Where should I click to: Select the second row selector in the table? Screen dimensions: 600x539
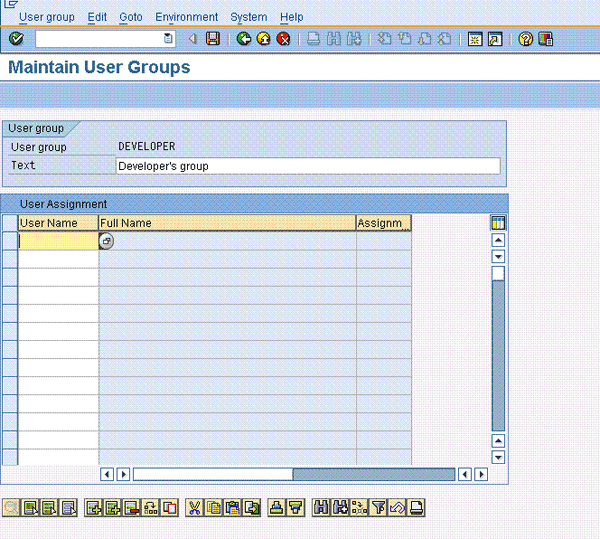point(10,259)
